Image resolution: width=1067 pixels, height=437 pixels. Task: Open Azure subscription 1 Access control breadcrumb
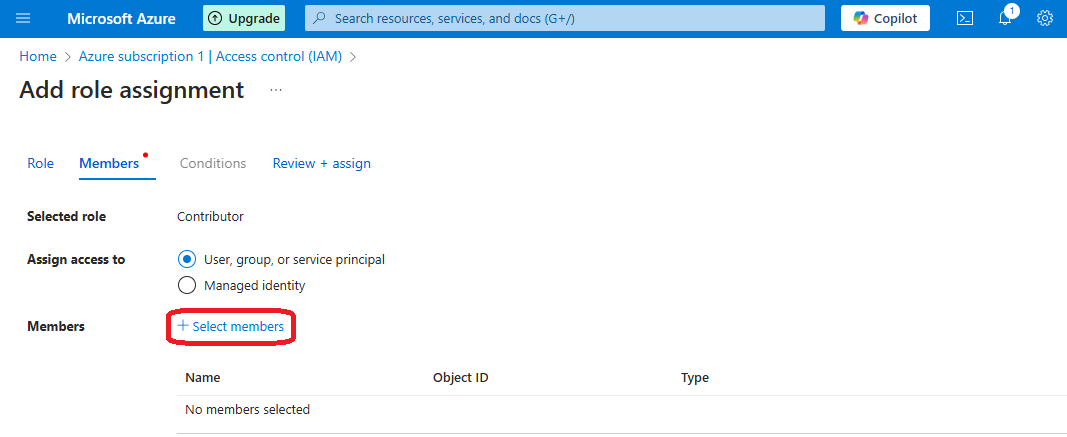210,56
